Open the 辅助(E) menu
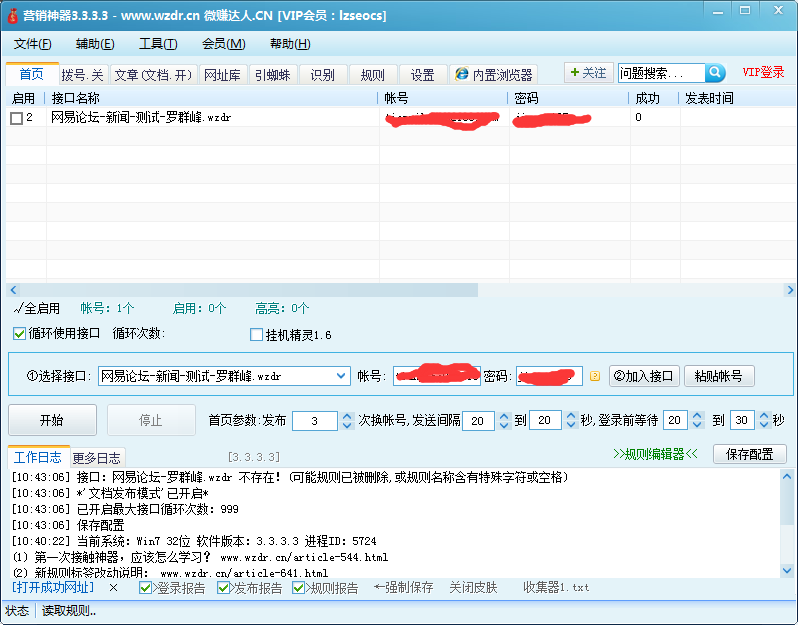798x625 pixels. [x=95, y=44]
